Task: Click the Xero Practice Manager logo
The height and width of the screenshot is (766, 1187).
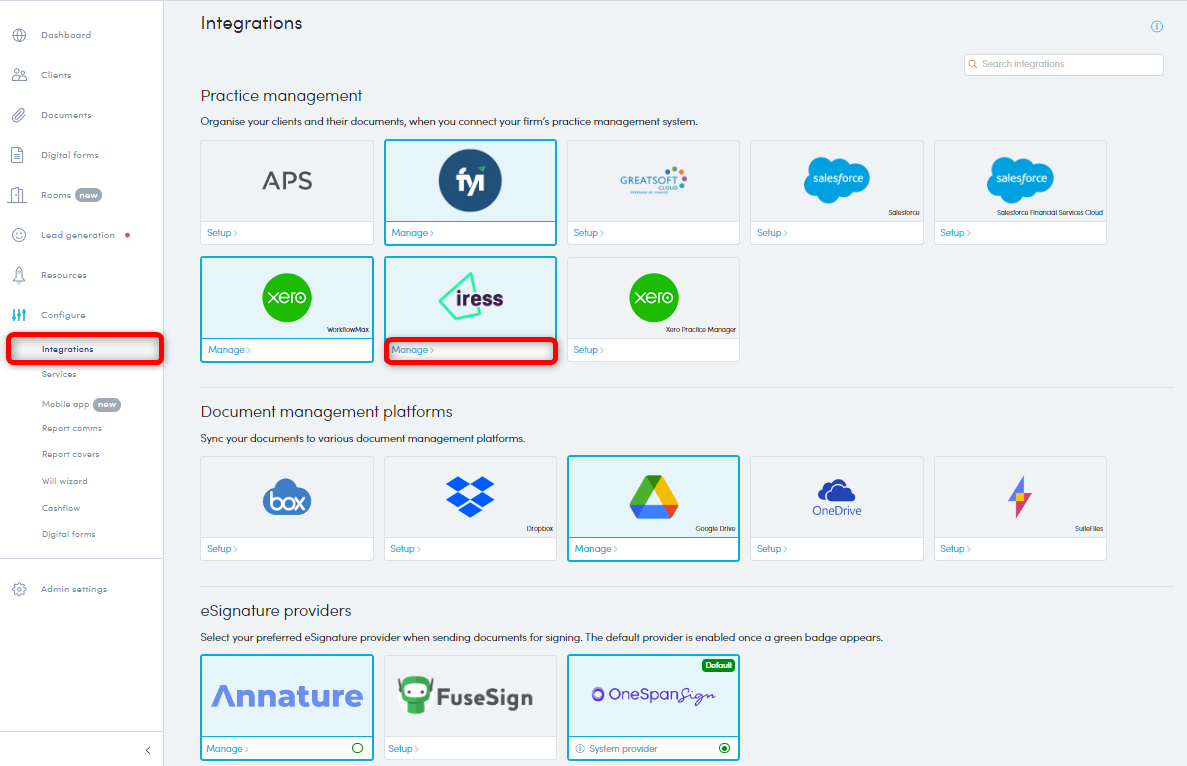Action: click(653, 297)
